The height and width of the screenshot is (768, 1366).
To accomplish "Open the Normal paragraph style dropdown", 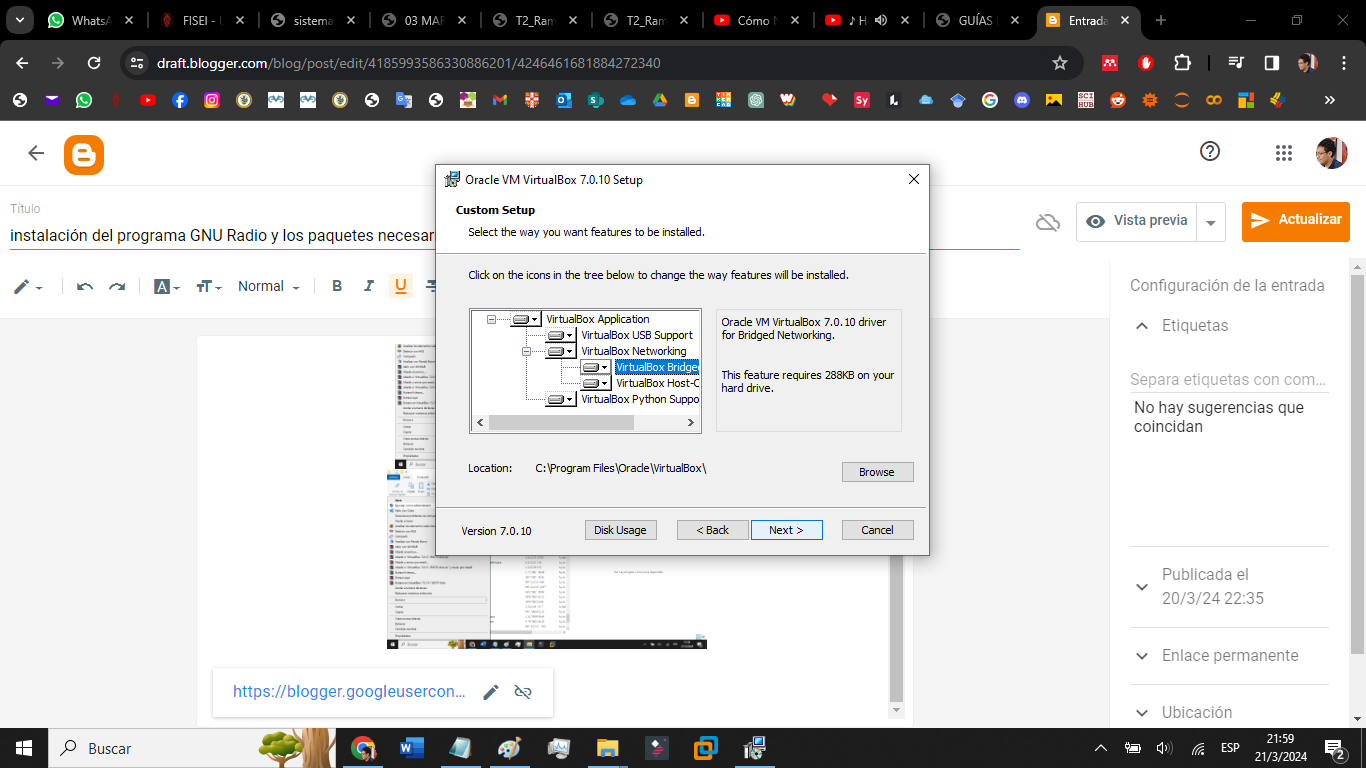I will click(268, 287).
